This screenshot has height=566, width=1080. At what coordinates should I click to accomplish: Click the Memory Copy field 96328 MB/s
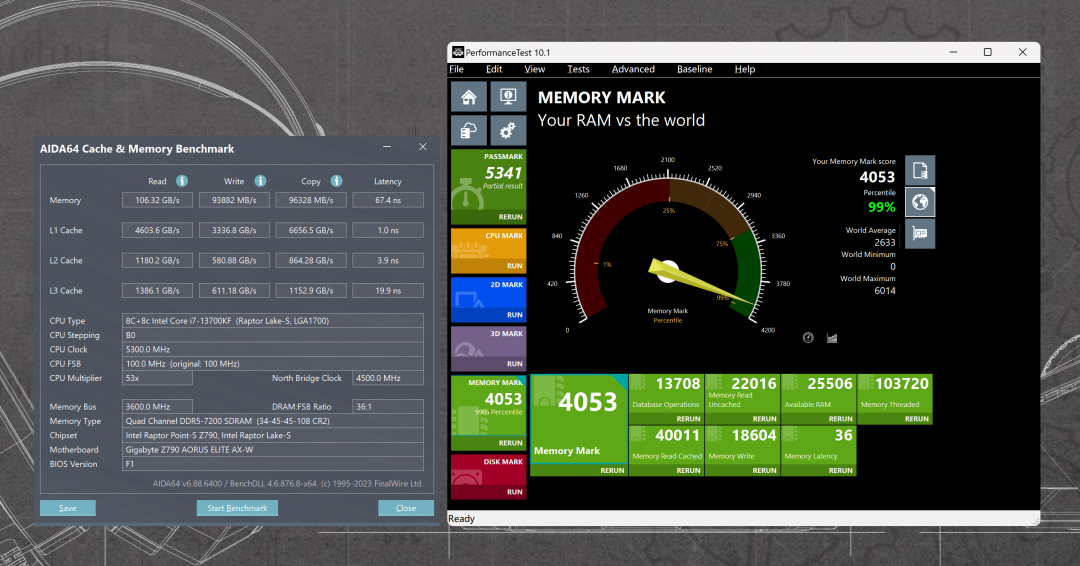[x=311, y=200]
